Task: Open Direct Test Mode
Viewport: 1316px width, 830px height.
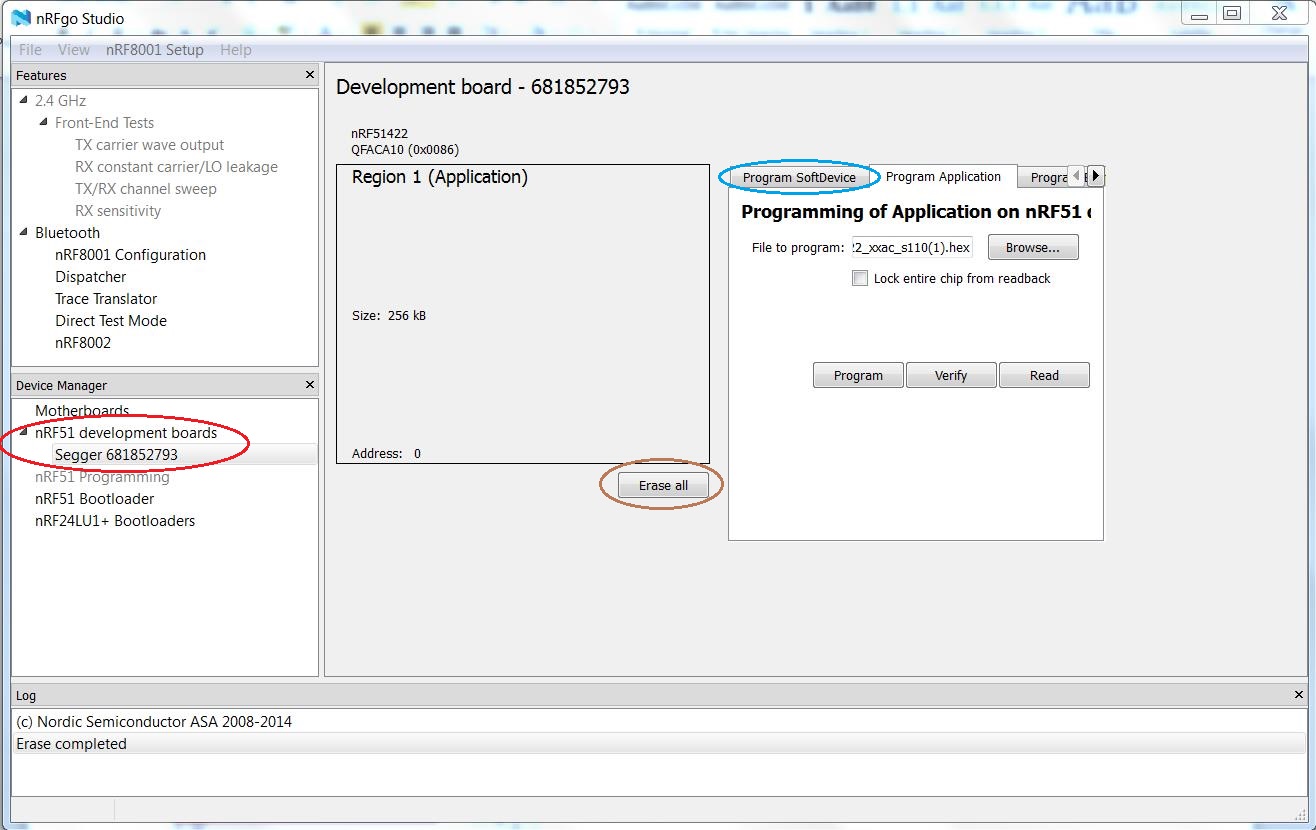Action: pyautogui.click(x=111, y=321)
